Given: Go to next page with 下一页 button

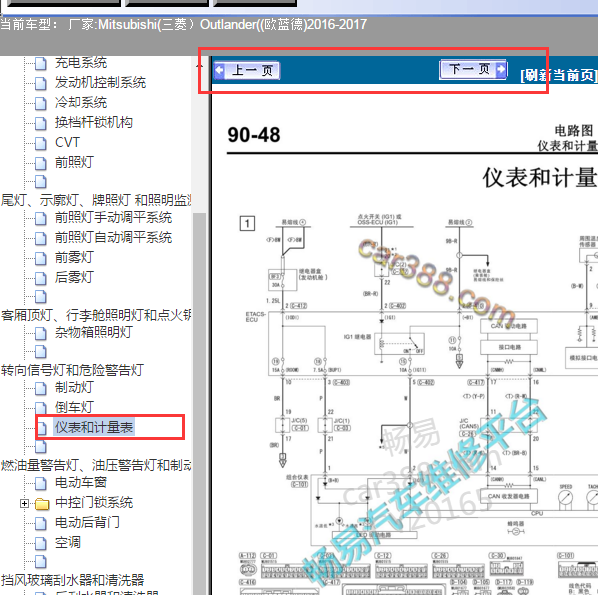Looking at the screenshot, I should (x=473, y=69).
